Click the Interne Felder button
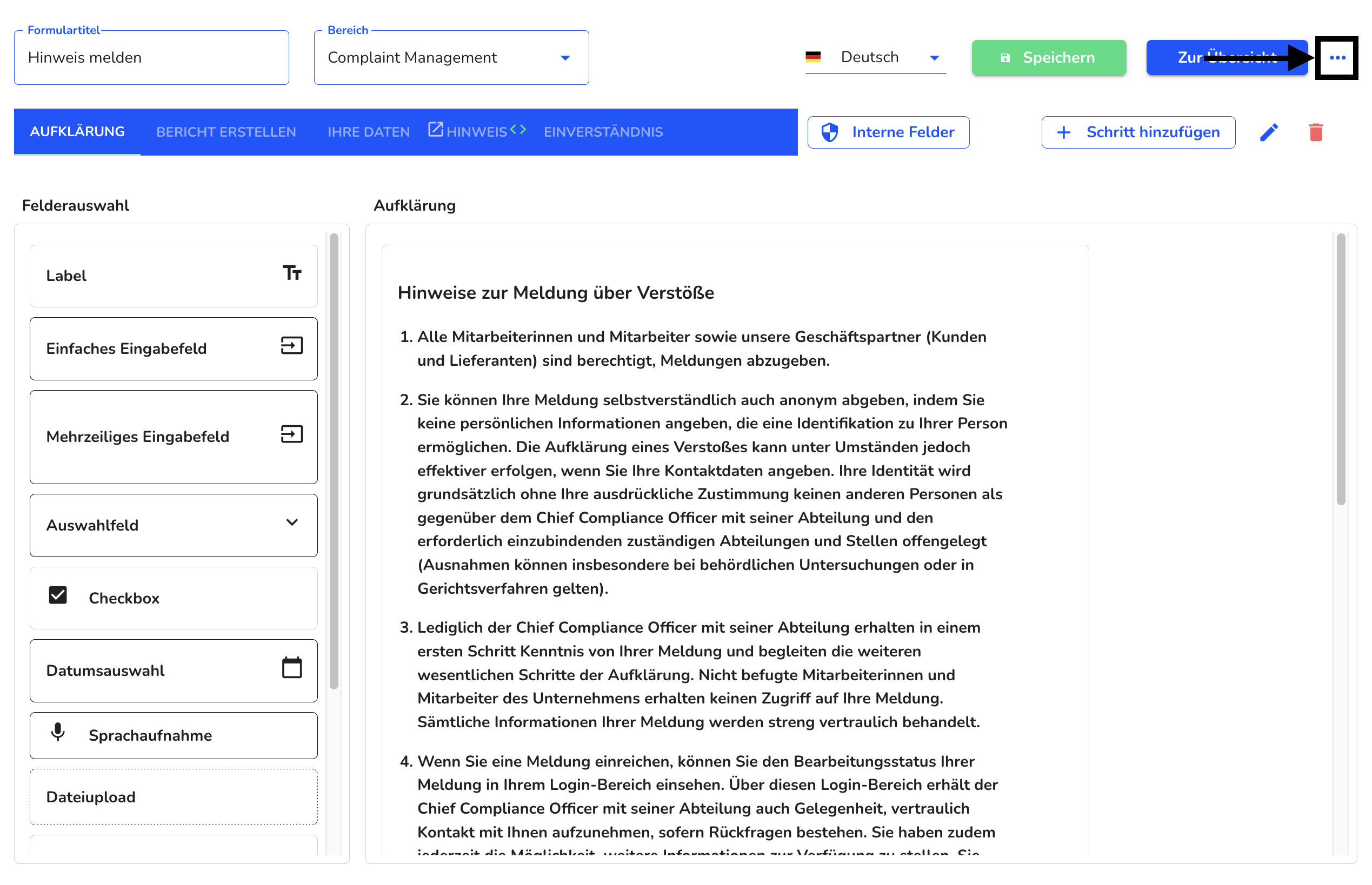The width and height of the screenshot is (1372, 885). tap(888, 132)
